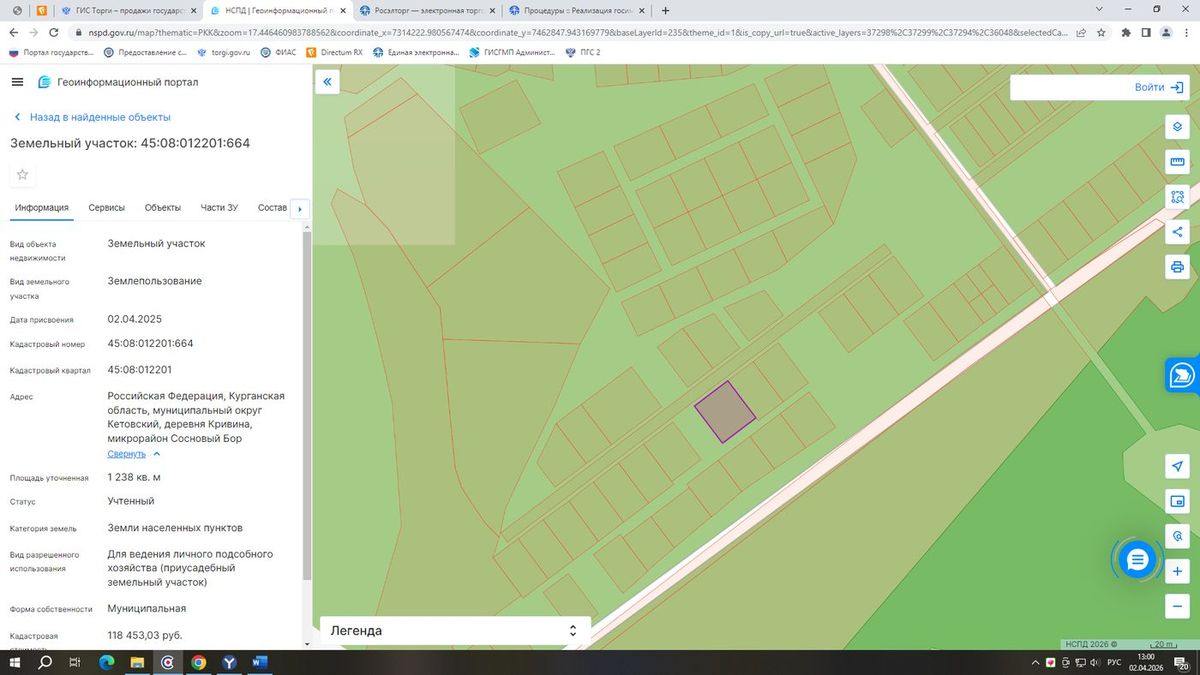Click the status value Учтенный
Viewport: 1200px width, 675px height.
coord(131,501)
